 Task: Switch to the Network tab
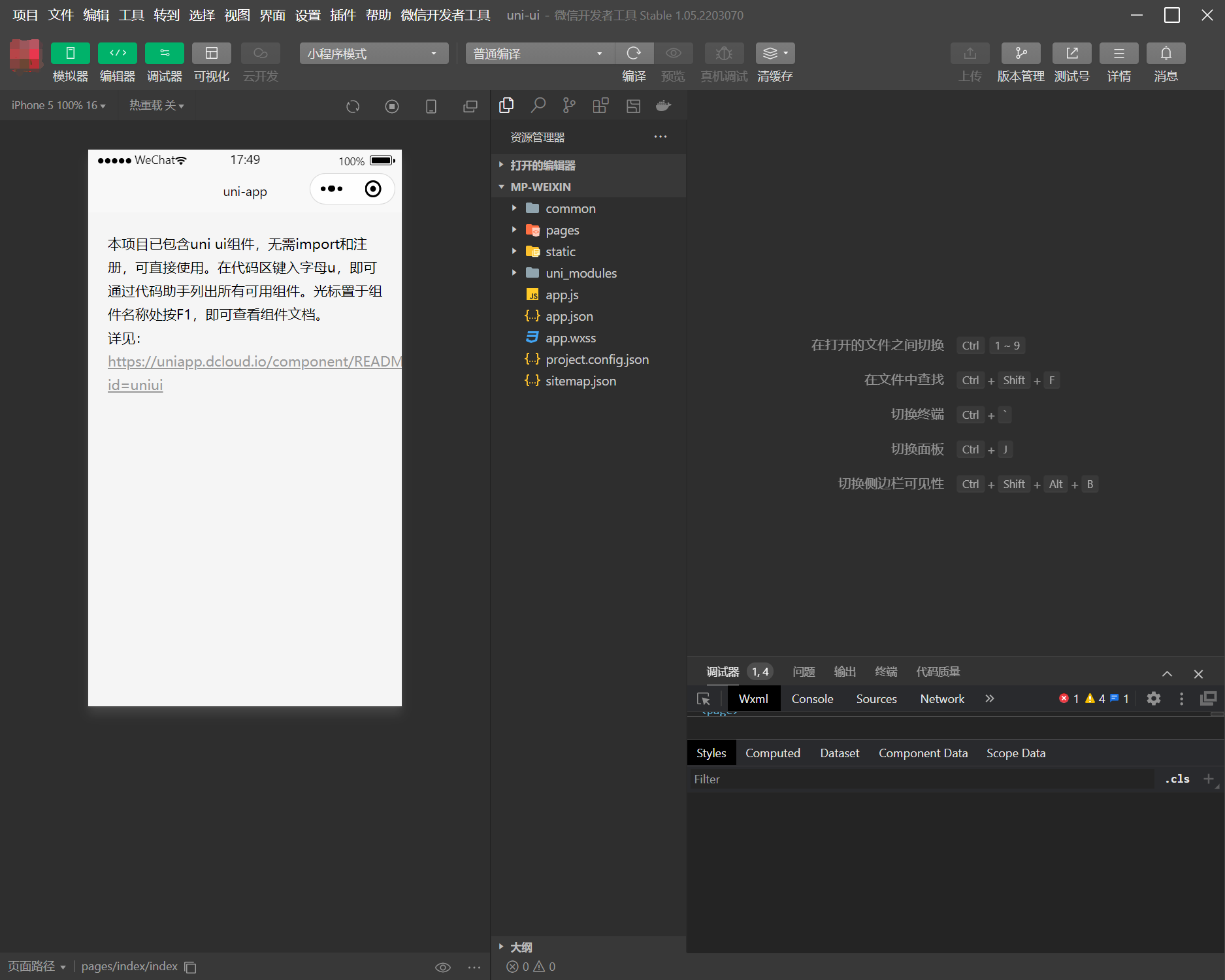pos(942,698)
